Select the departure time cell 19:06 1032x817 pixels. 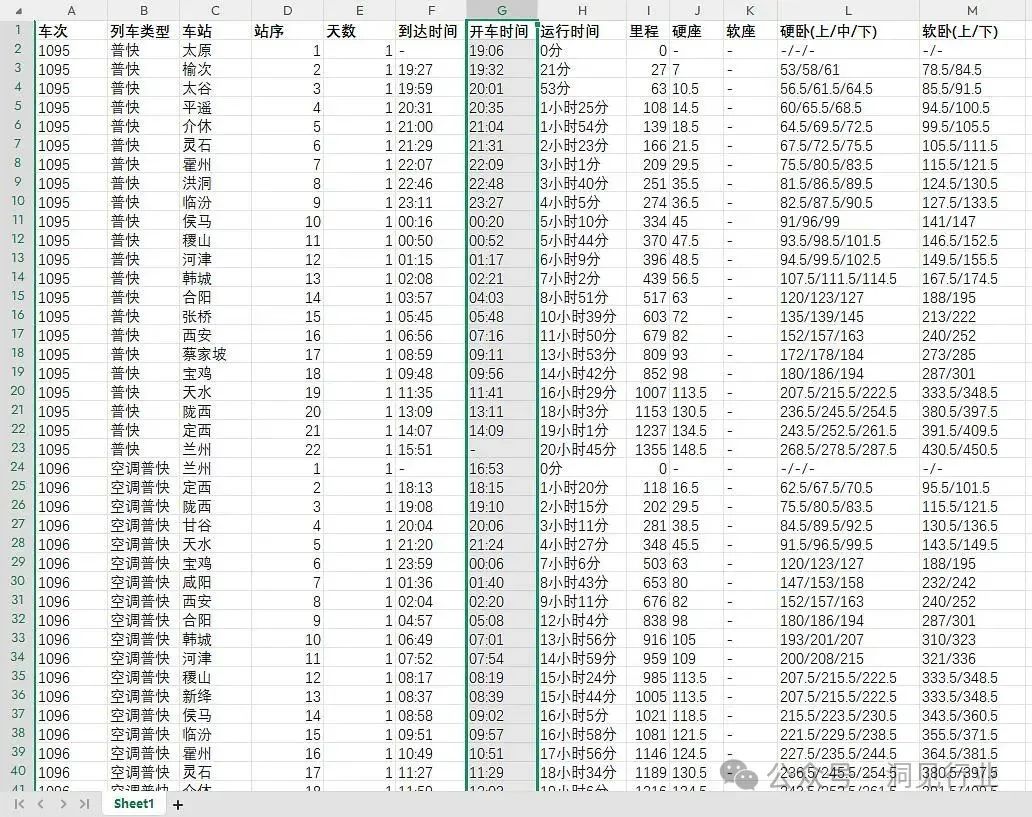click(x=502, y=51)
